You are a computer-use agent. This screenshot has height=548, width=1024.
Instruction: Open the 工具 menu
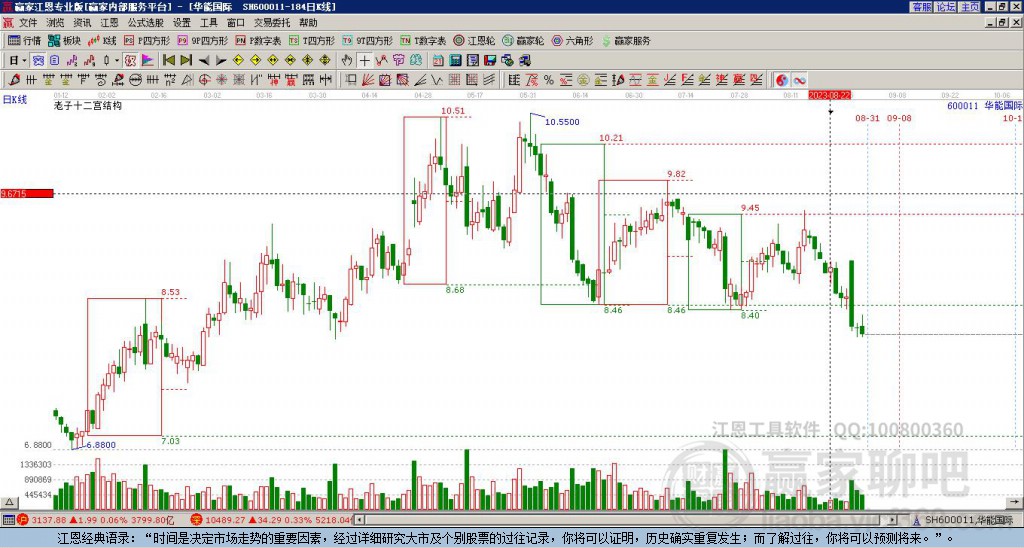[x=209, y=23]
